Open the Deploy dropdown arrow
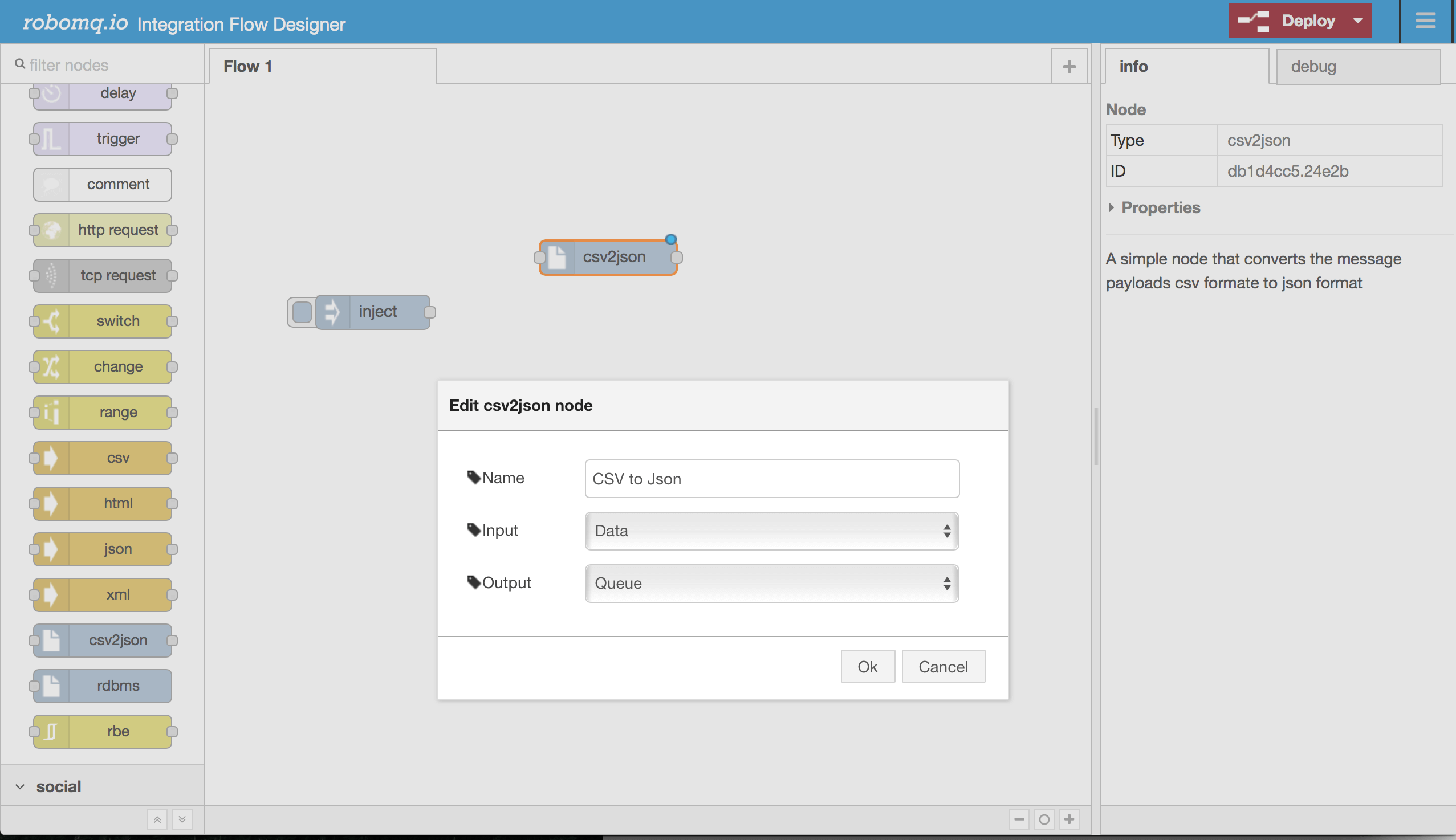This screenshot has height=840, width=1456. point(1358,21)
